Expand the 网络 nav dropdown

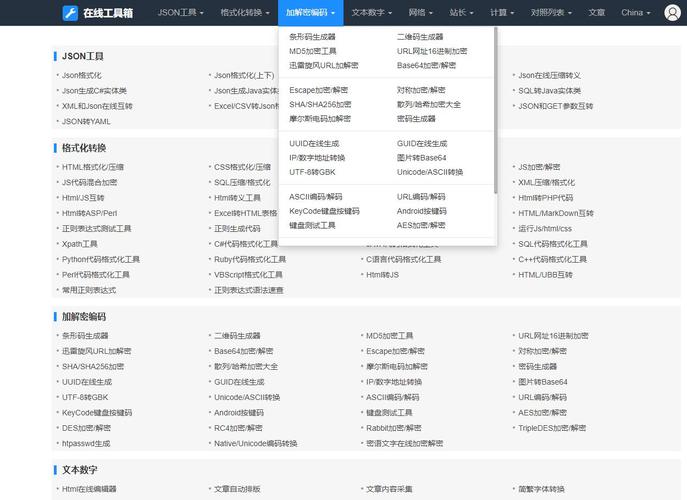[x=420, y=13]
